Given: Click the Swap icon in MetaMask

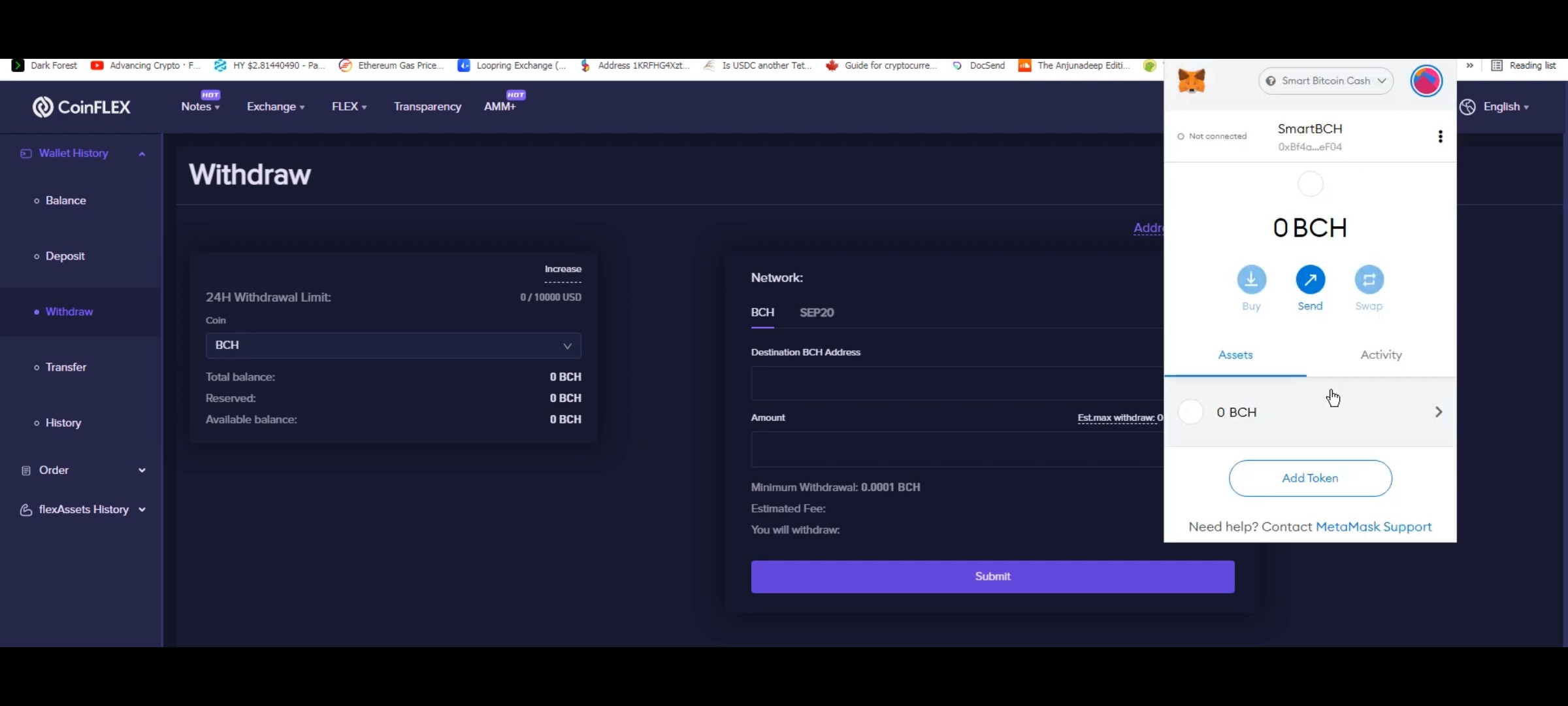Looking at the screenshot, I should 1369,280.
